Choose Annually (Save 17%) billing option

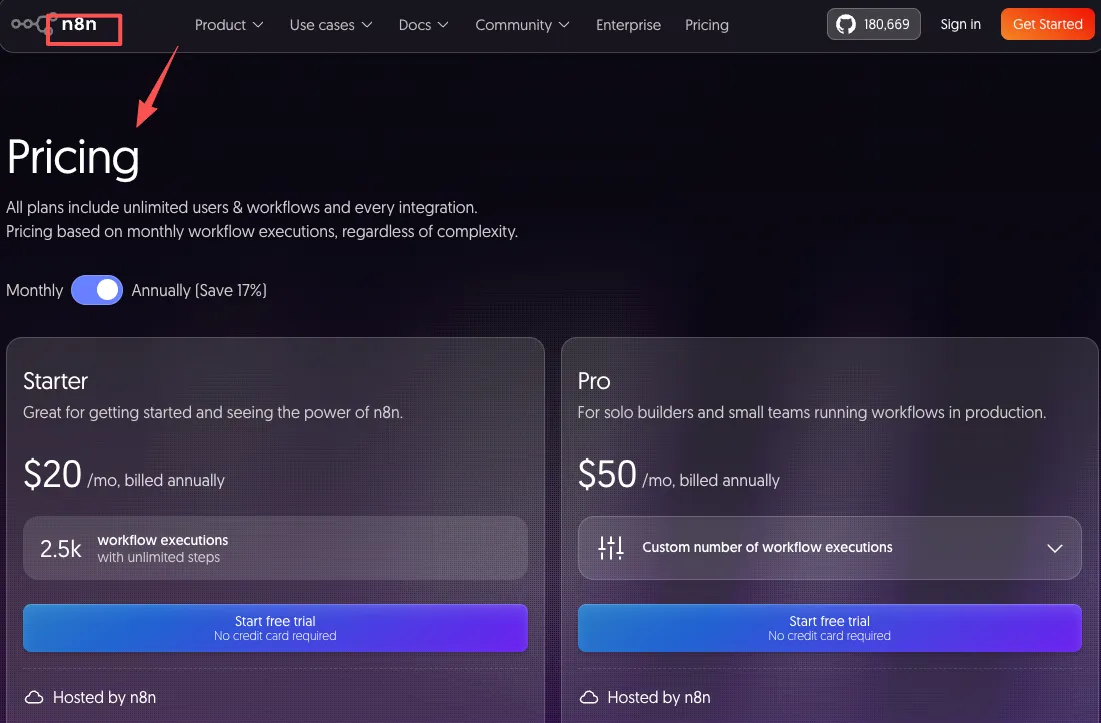click(x=199, y=290)
